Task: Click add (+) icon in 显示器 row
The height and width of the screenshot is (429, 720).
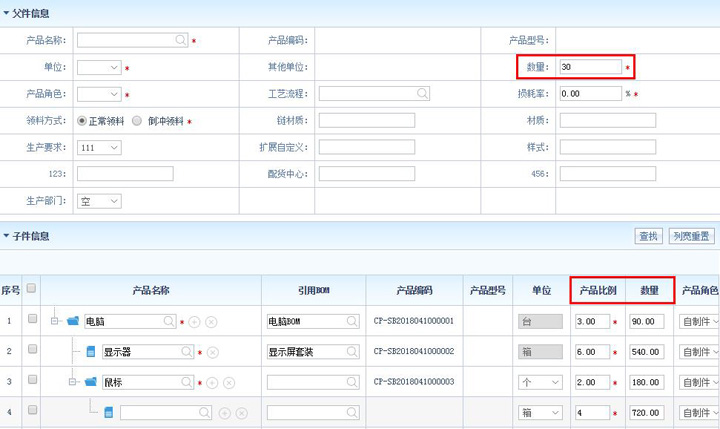Action: pos(215,352)
